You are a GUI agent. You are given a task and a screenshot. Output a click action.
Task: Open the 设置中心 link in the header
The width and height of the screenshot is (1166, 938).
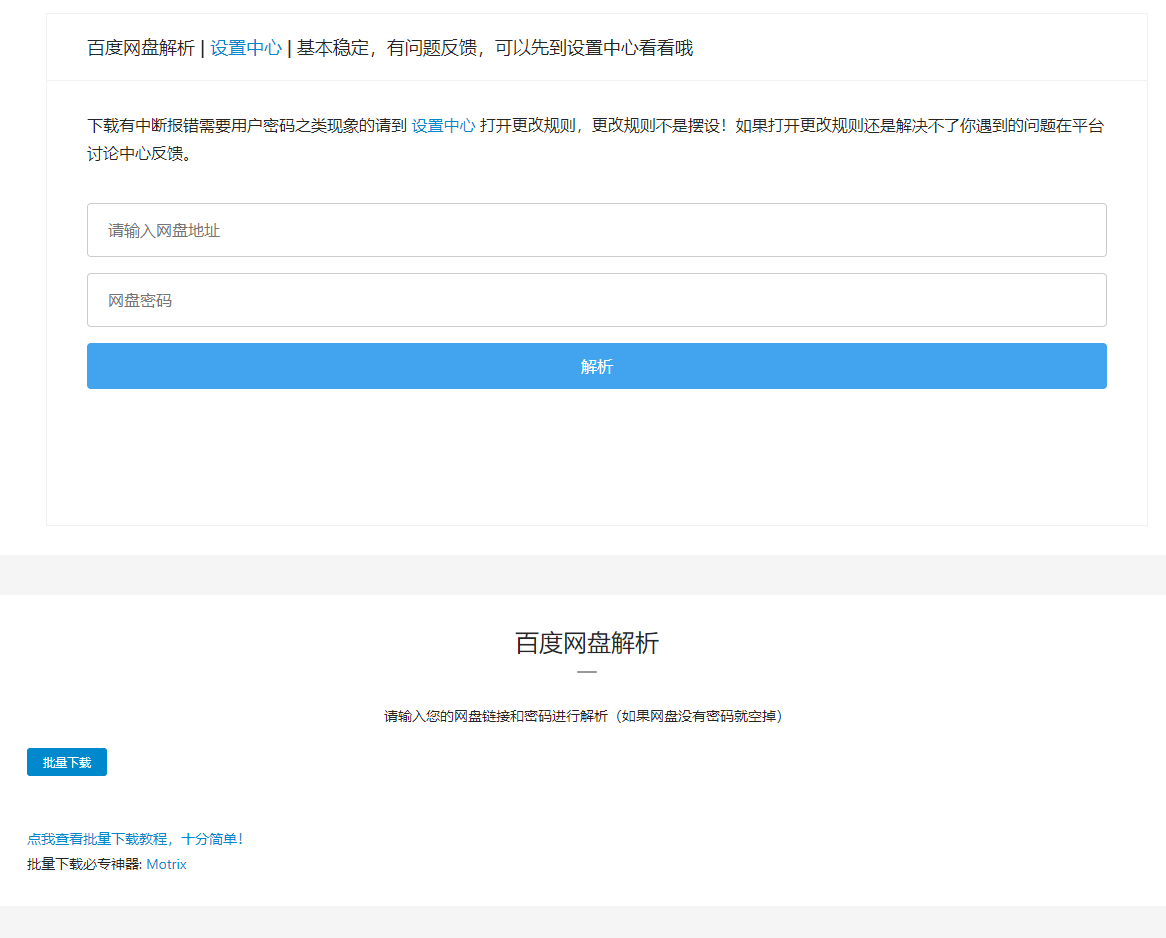point(245,47)
